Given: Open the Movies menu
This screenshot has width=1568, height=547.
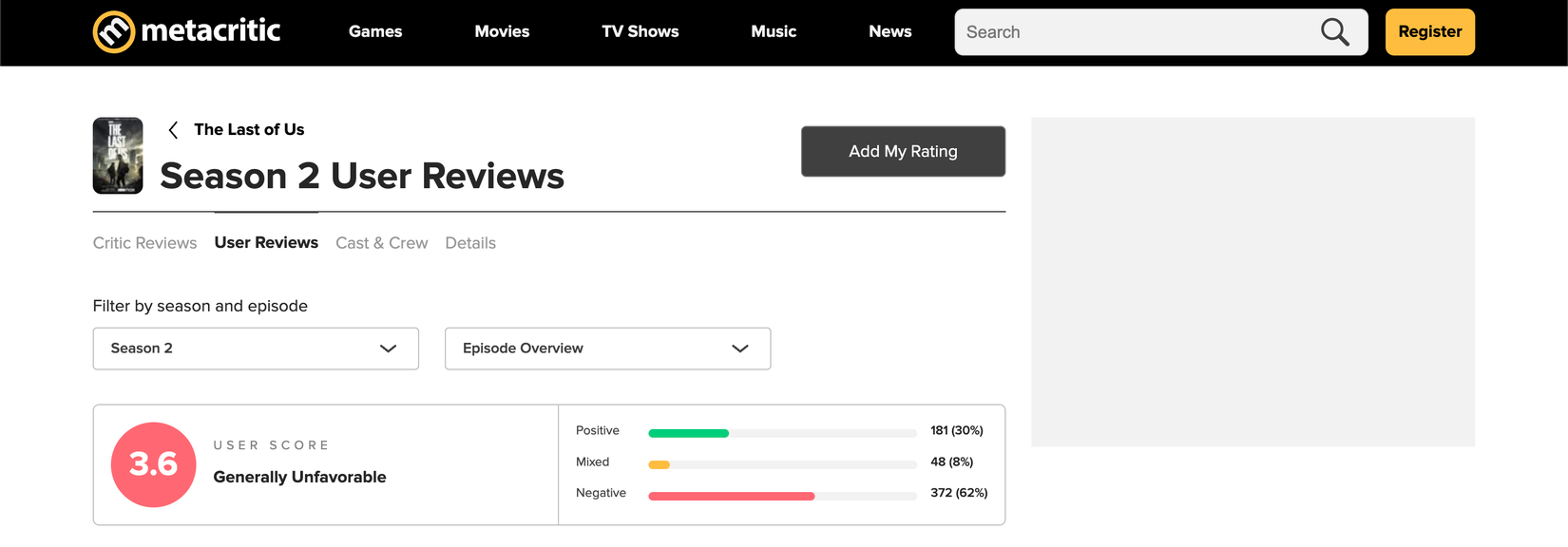Looking at the screenshot, I should pos(502,32).
